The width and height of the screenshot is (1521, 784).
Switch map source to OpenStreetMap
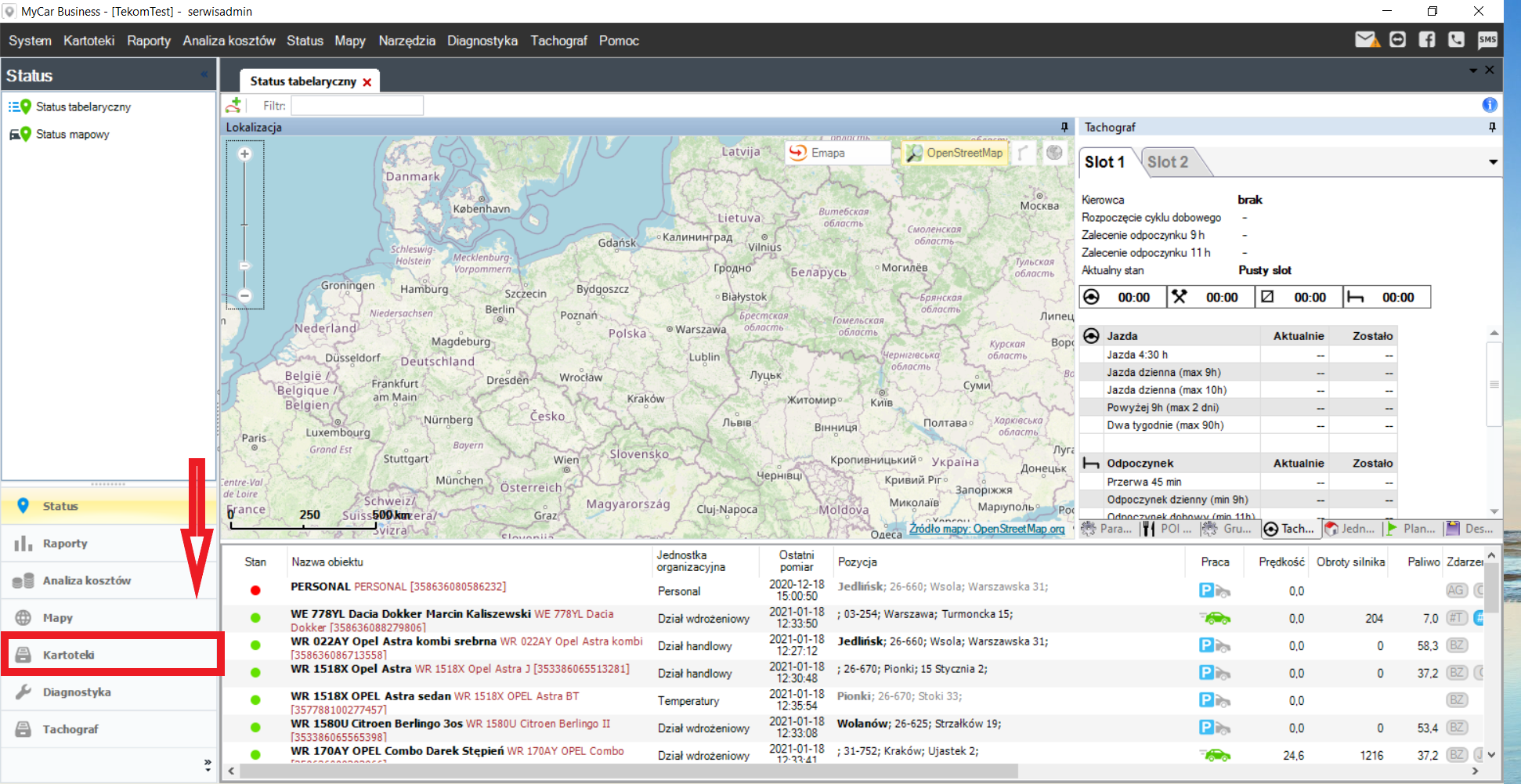click(955, 153)
